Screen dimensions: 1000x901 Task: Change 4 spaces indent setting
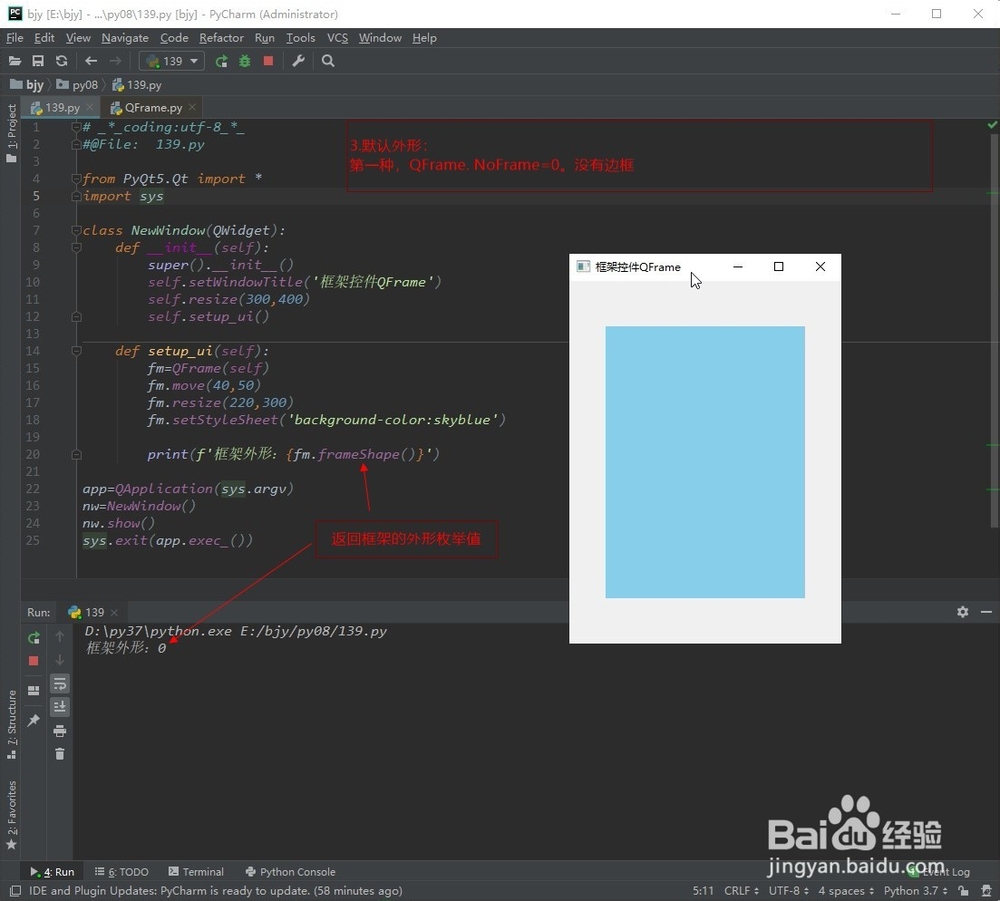point(846,891)
